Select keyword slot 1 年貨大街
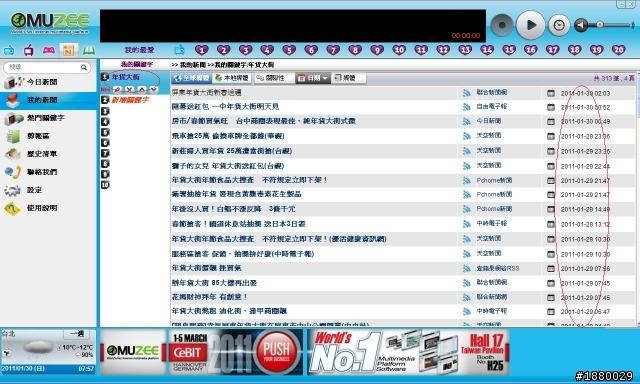 tap(125, 77)
